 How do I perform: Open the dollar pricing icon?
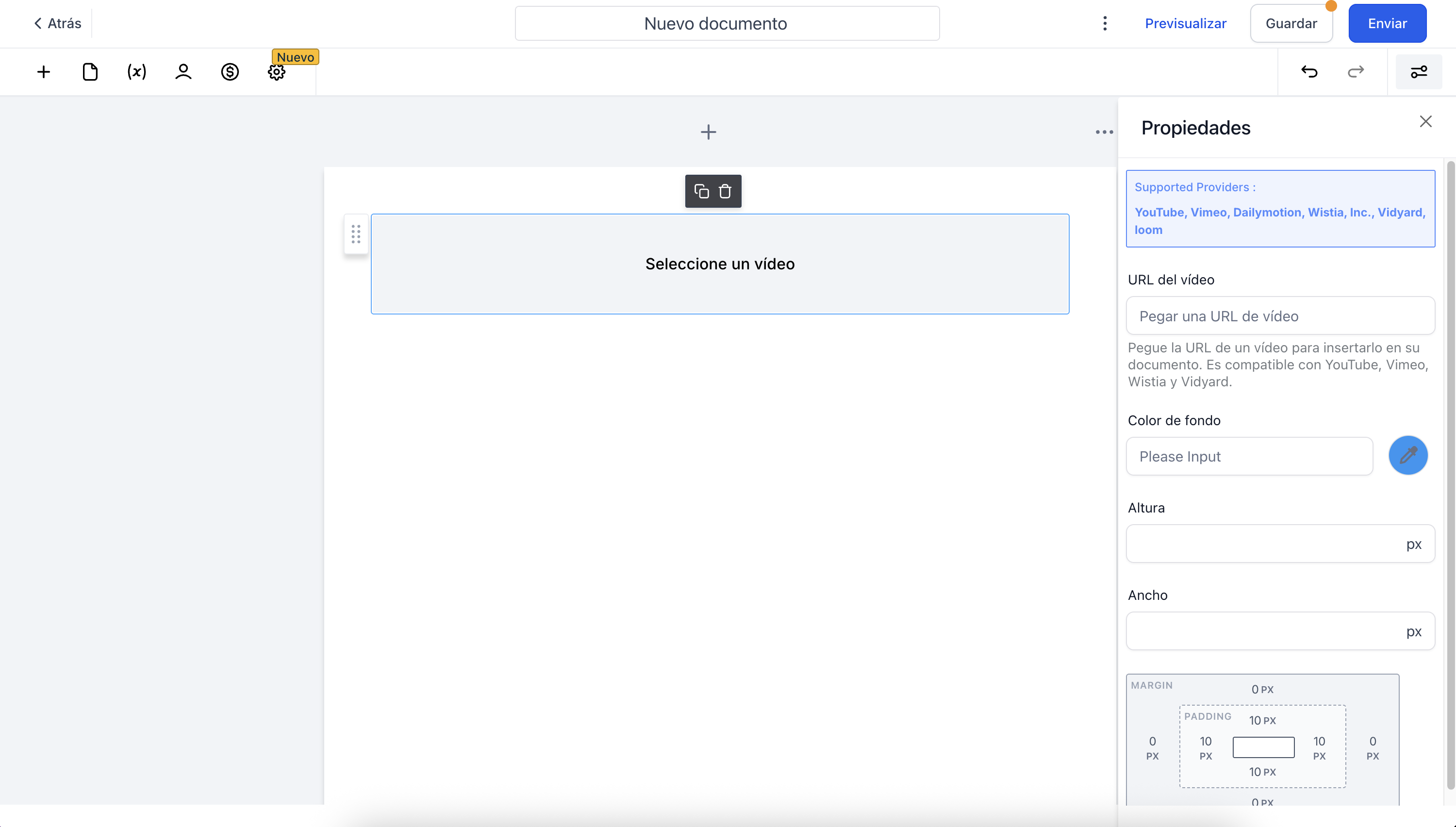tap(230, 72)
